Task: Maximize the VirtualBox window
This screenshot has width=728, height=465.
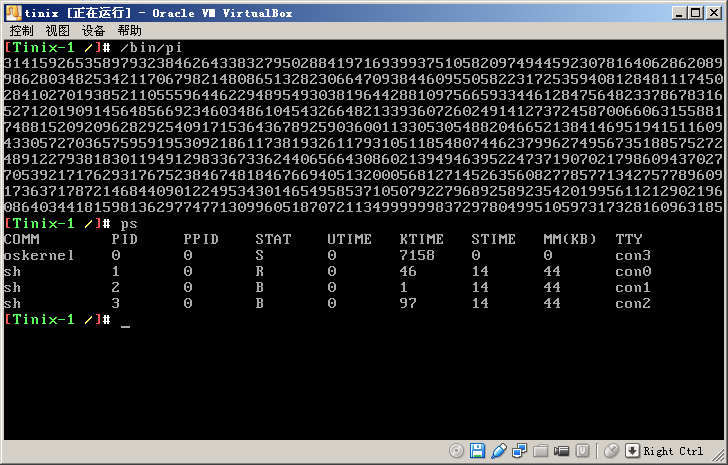Action: pos(696,13)
